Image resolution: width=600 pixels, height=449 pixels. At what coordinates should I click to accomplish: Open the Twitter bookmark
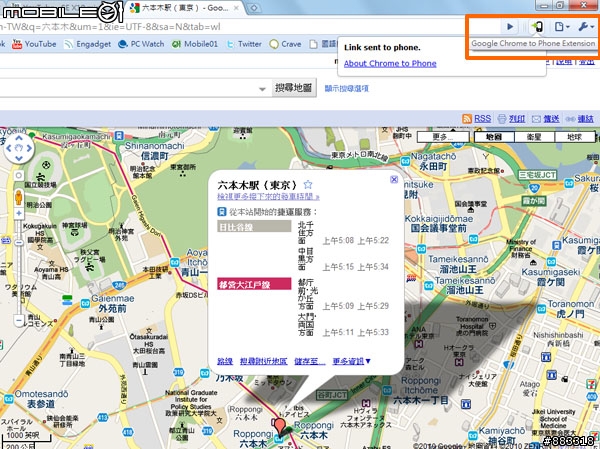click(244, 44)
